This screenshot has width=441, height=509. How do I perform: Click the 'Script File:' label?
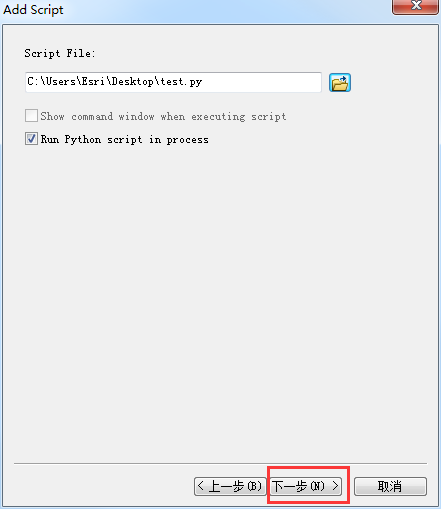pos(60,53)
